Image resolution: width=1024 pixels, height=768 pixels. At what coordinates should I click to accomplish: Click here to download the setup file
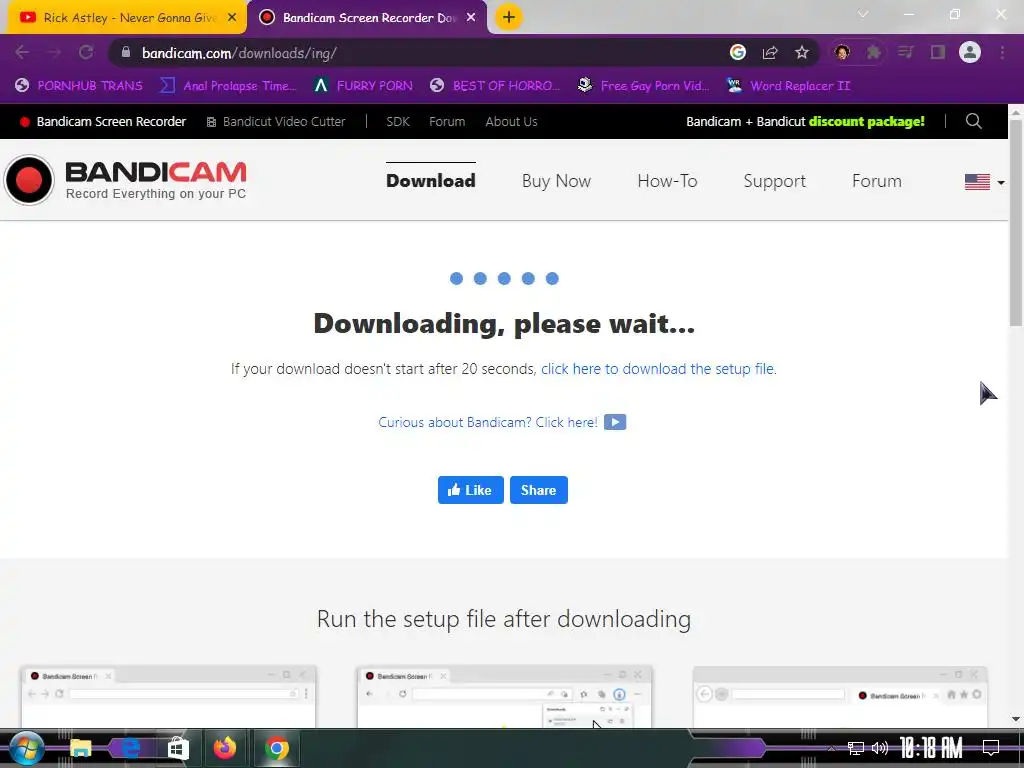(x=658, y=369)
